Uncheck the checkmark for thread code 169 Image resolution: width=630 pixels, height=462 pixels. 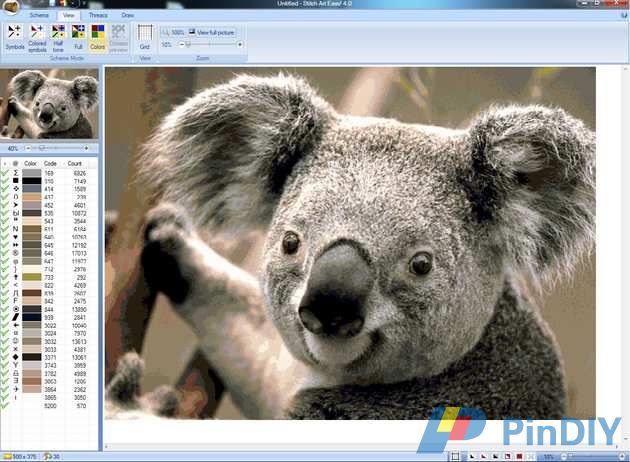click(x=6, y=173)
